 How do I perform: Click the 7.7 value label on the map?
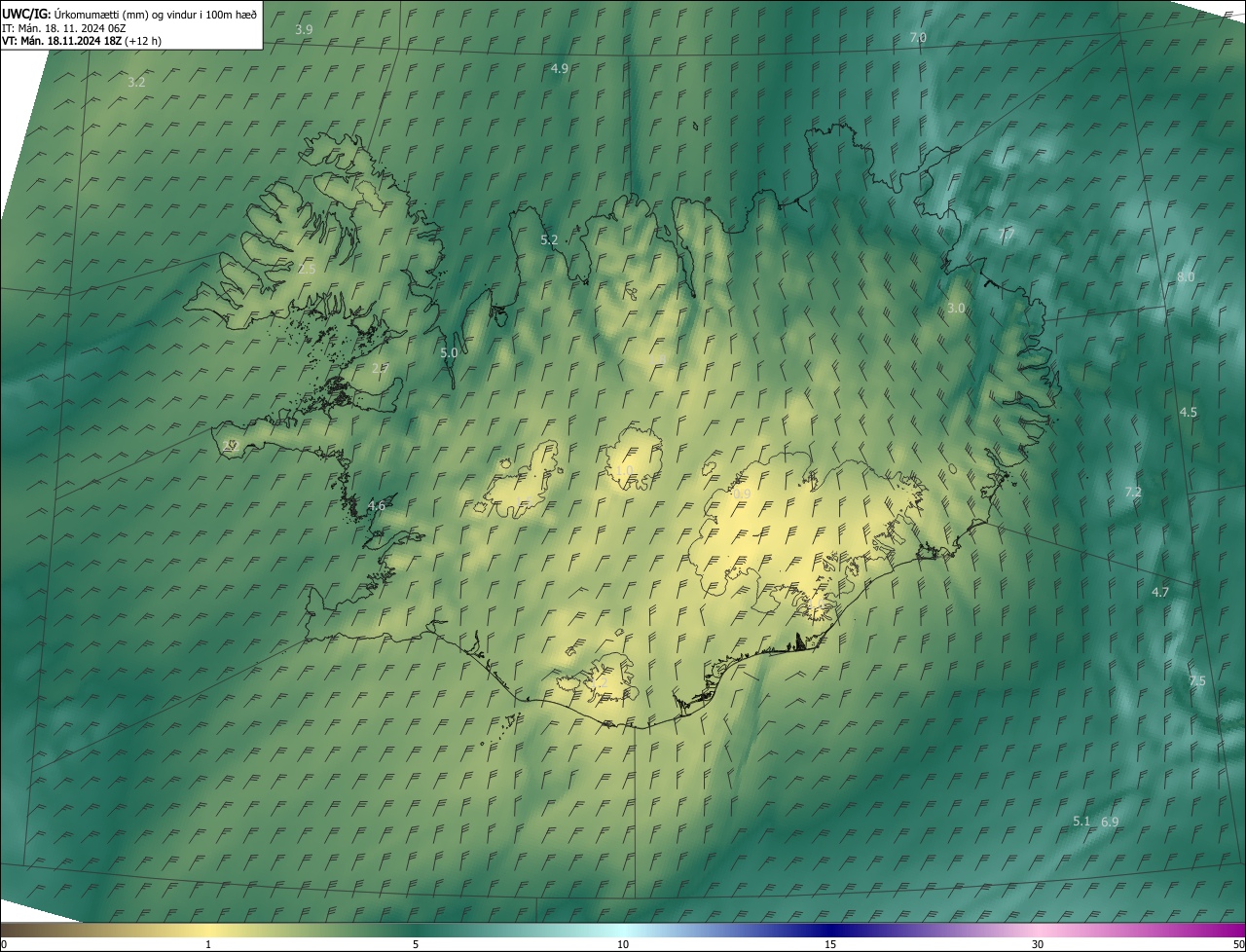1007,235
